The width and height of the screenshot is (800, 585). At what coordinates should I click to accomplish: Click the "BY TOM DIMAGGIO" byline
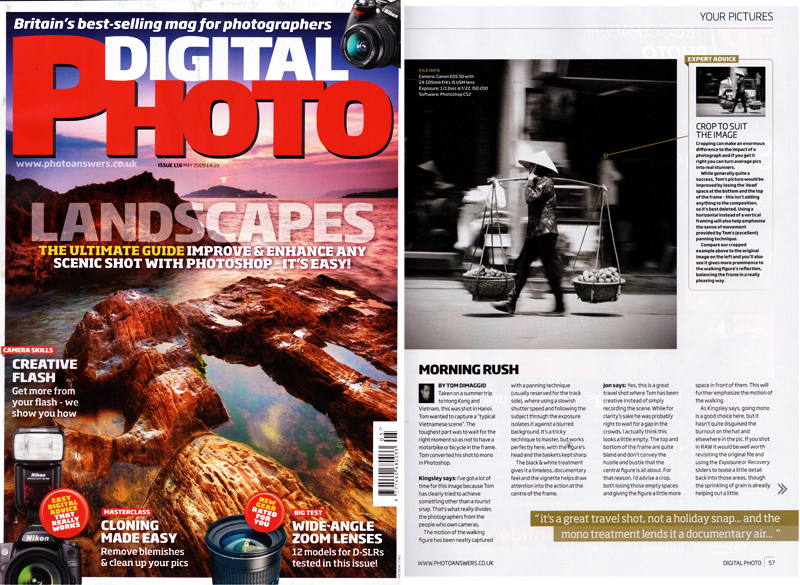pos(462,386)
